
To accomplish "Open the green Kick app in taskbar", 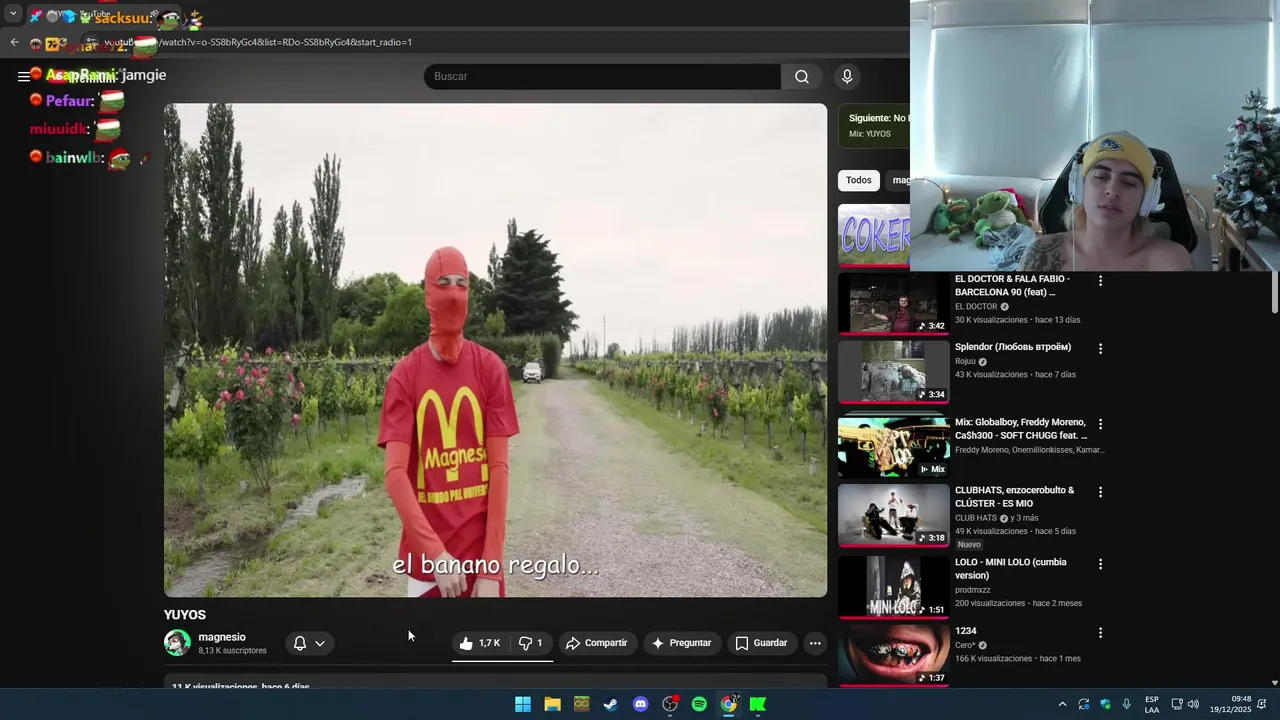I will coord(758,704).
